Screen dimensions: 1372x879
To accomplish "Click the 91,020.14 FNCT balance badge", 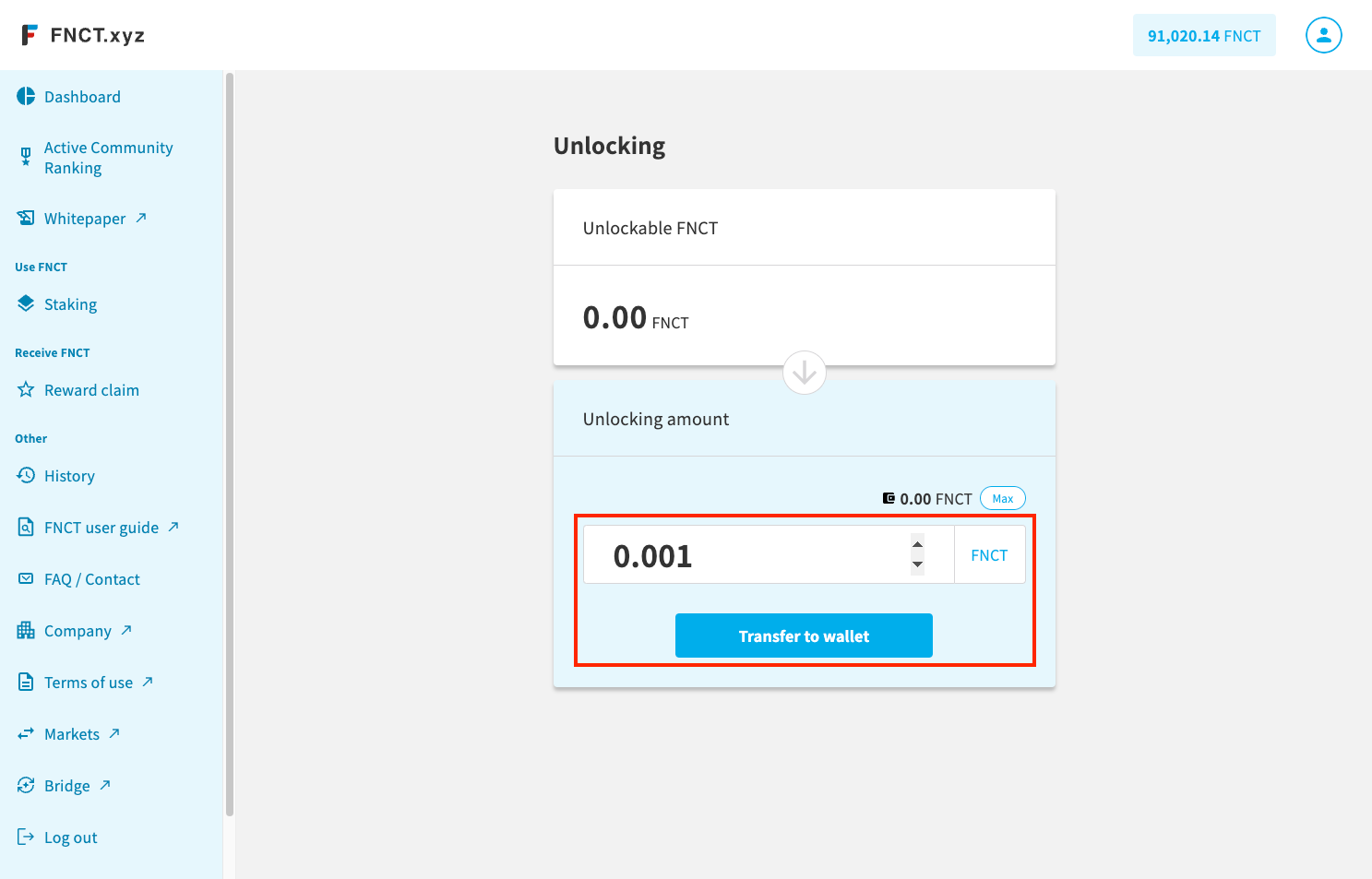I will (x=1204, y=35).
